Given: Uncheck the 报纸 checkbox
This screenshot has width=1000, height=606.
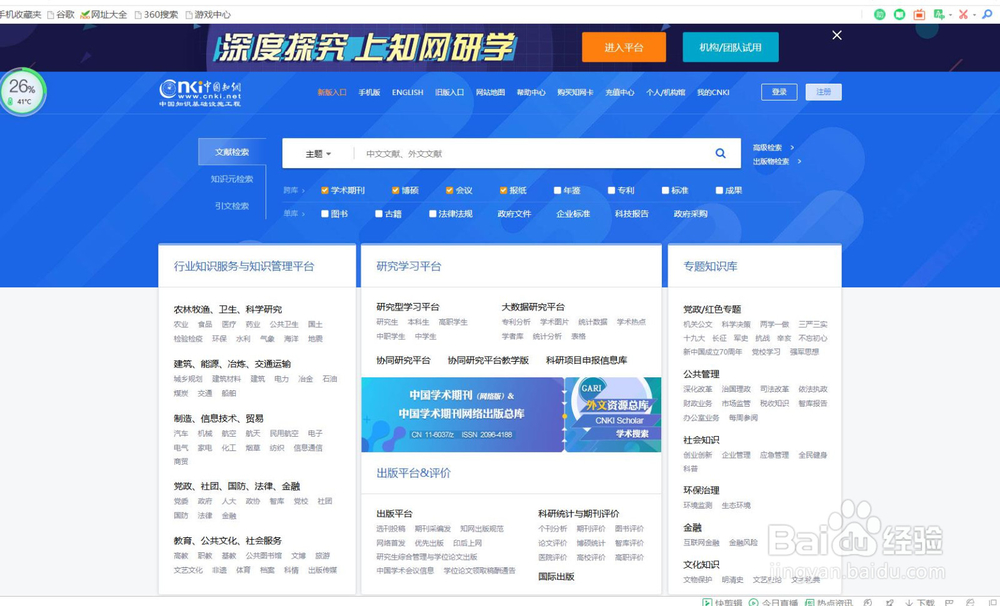Looking at the screenshot, I should click(503, 190).
